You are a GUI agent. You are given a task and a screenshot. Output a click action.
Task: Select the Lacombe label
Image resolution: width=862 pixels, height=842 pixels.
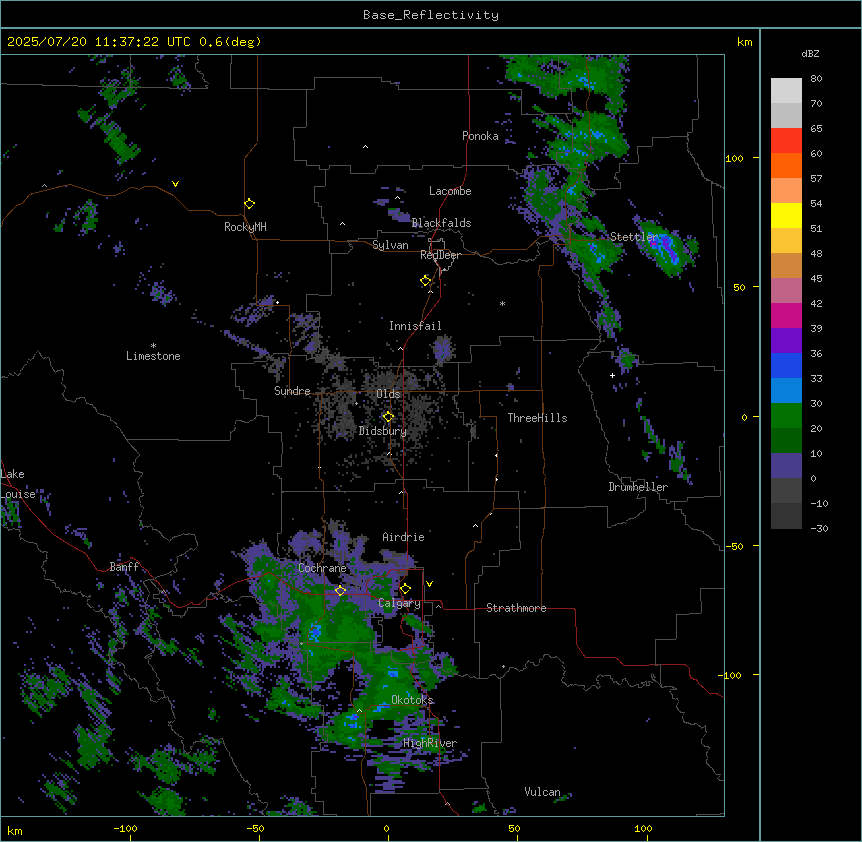[x=450, y=191]
